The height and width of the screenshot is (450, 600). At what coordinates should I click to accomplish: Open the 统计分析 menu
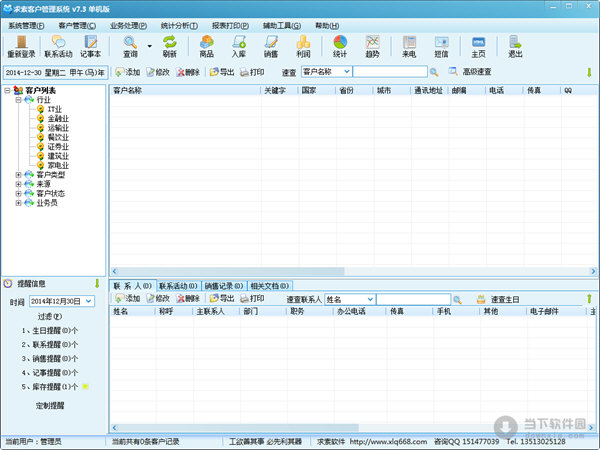pyautogui.click(x=179, y=26)
